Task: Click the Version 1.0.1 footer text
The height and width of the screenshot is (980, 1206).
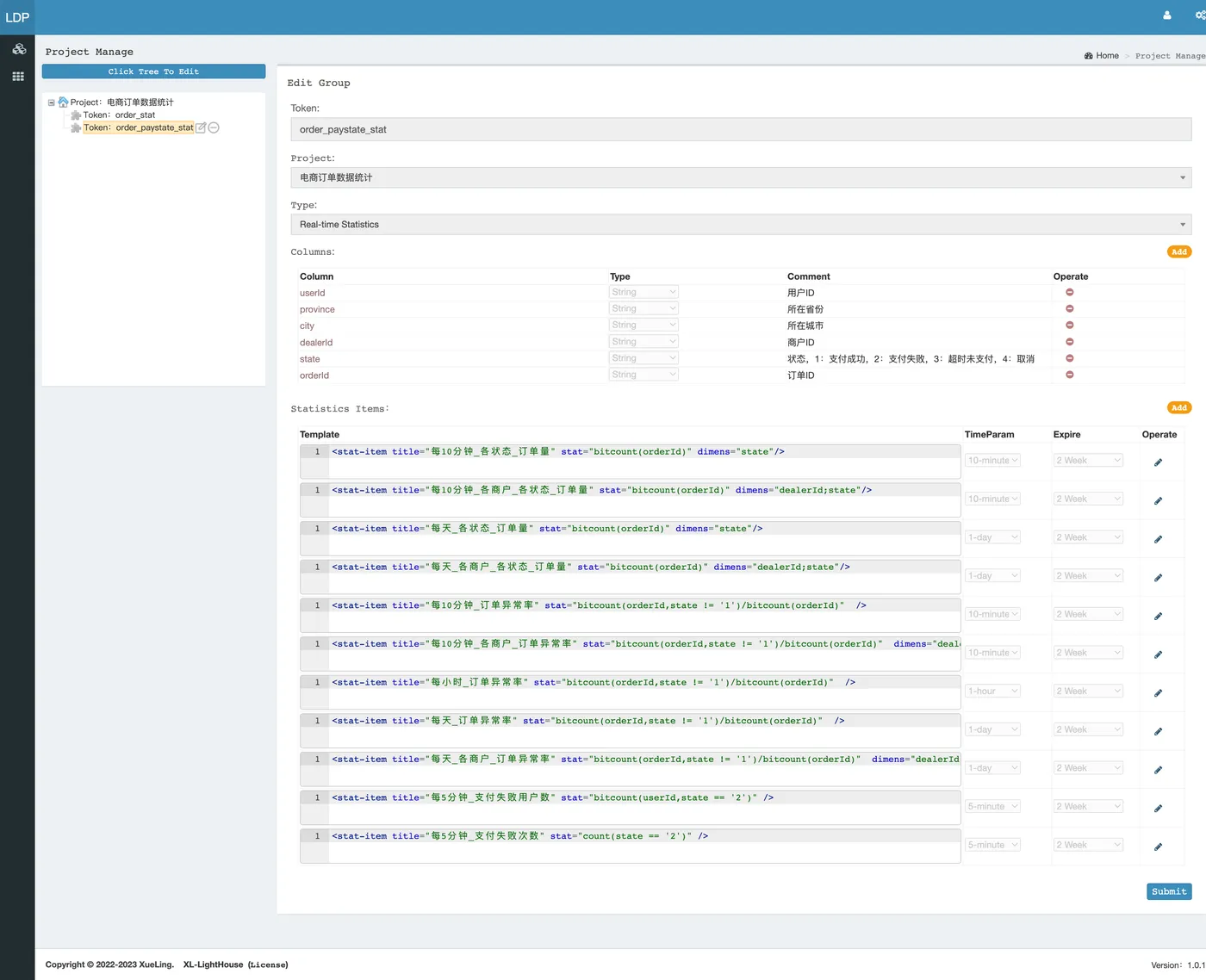Action: [x=1178, y=965]
